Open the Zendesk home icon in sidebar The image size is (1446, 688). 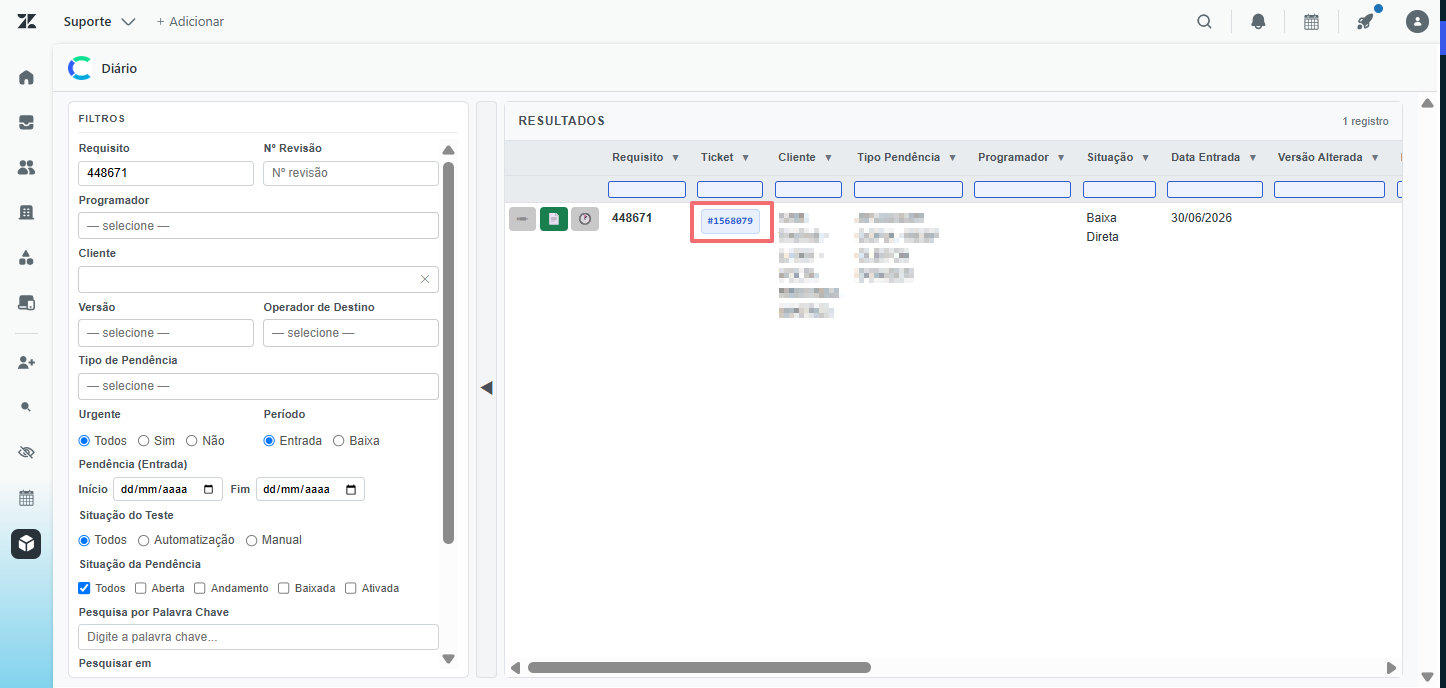click(x=26, y=77)
